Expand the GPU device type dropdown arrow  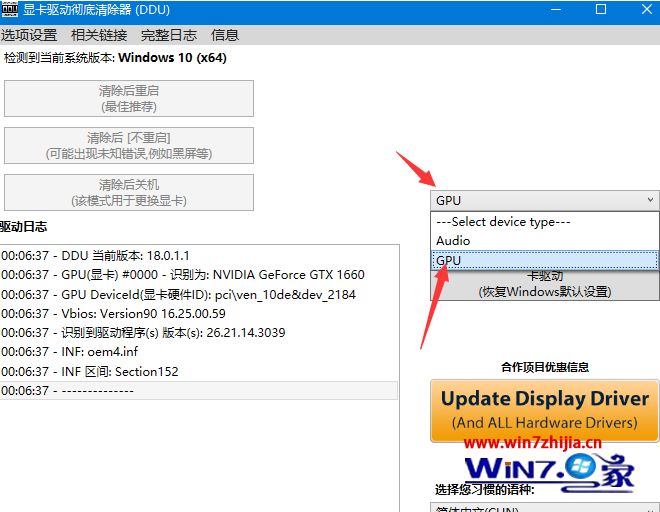point(650,200)
